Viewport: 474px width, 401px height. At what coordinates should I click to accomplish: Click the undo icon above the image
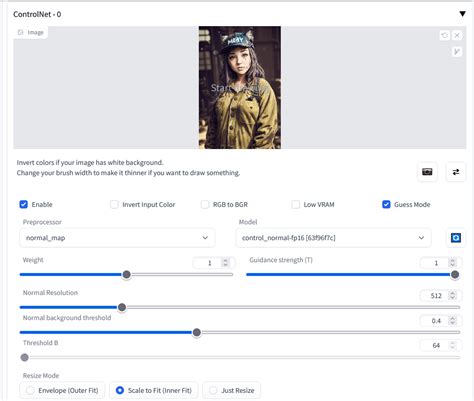pyautogui.click(x=444, y=35)
